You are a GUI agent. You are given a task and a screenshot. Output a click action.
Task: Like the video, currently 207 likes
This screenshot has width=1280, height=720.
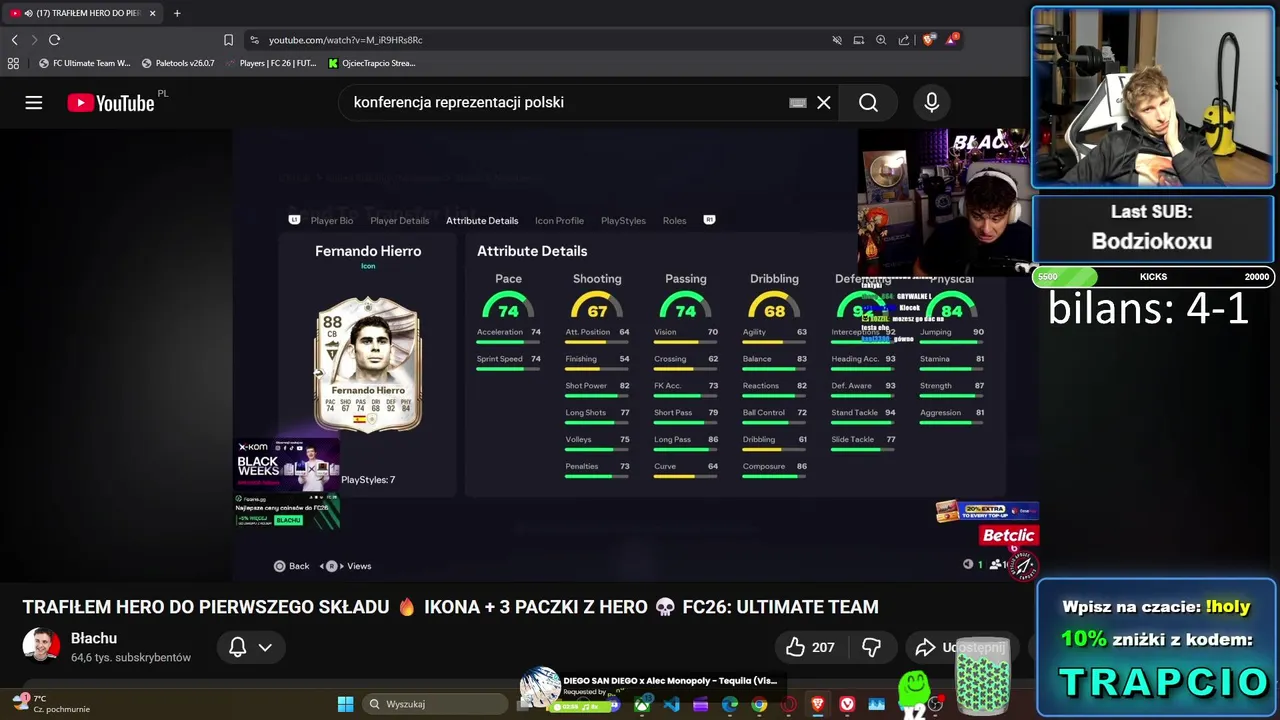(810, 647)
